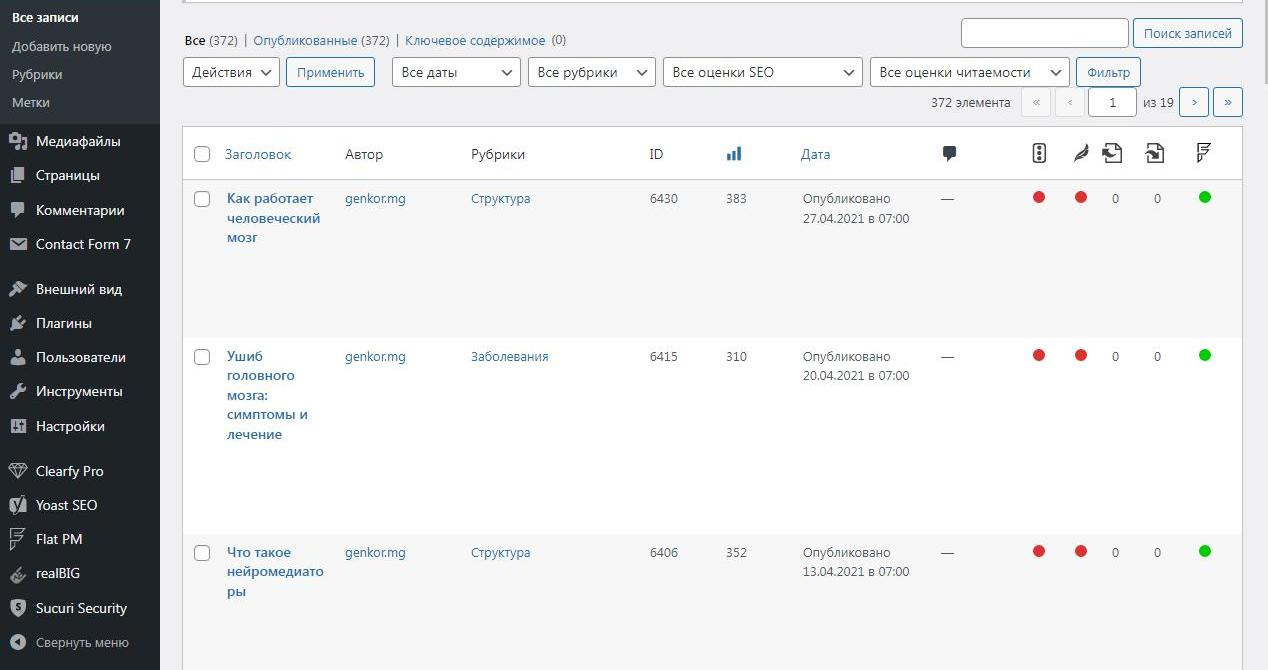Open the Все оценки SEO dropdown

763,72
